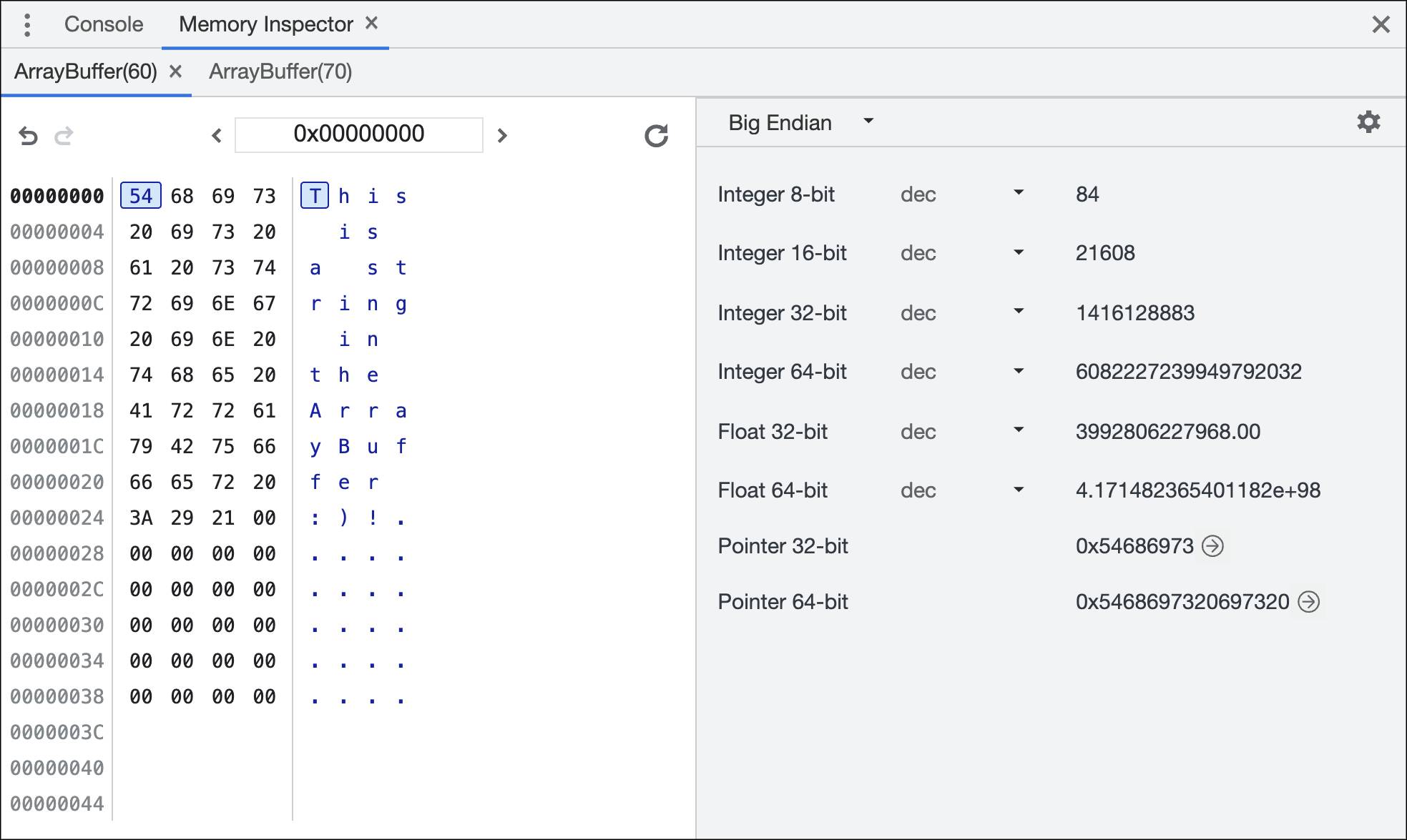Click the navigate next address arrow right

pos(502,134)
